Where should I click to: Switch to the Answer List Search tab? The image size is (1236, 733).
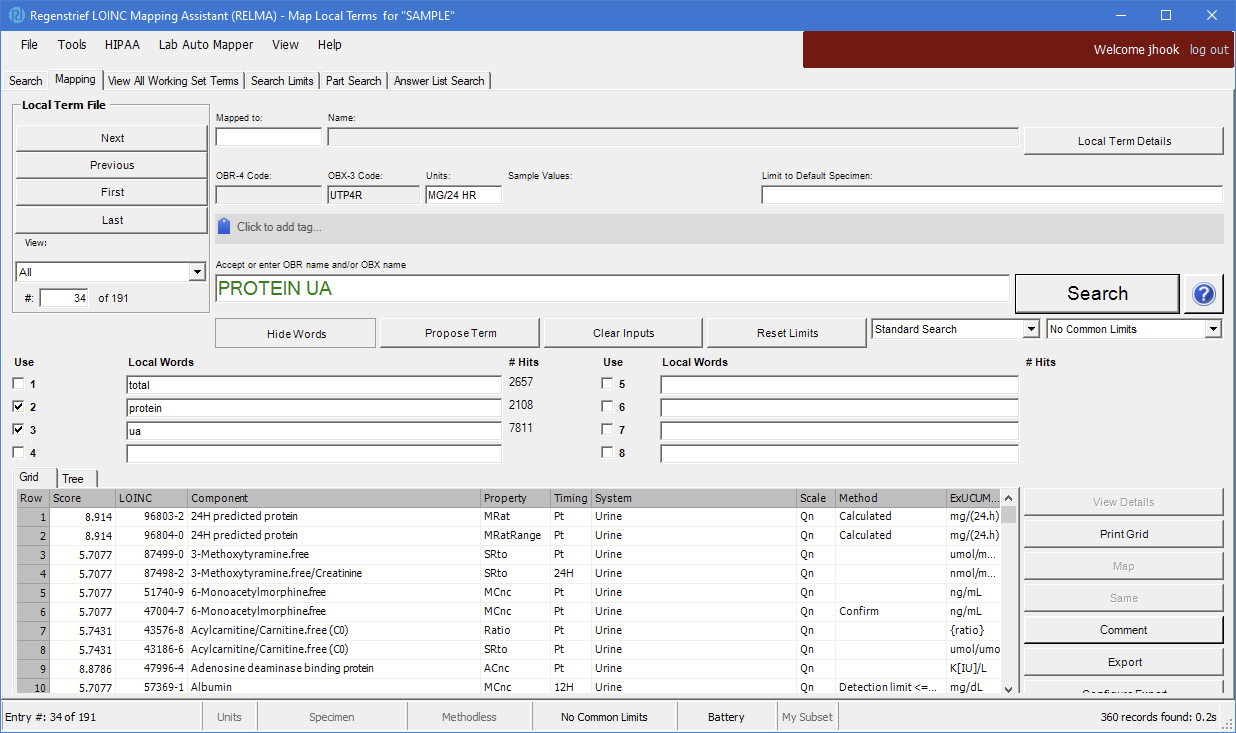pyautogui.click(x=439, y=81)
